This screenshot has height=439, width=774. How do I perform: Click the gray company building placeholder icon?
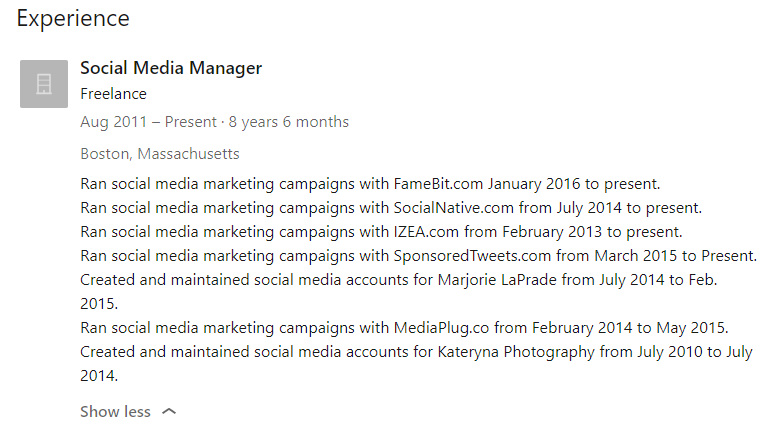coord(44,84)
